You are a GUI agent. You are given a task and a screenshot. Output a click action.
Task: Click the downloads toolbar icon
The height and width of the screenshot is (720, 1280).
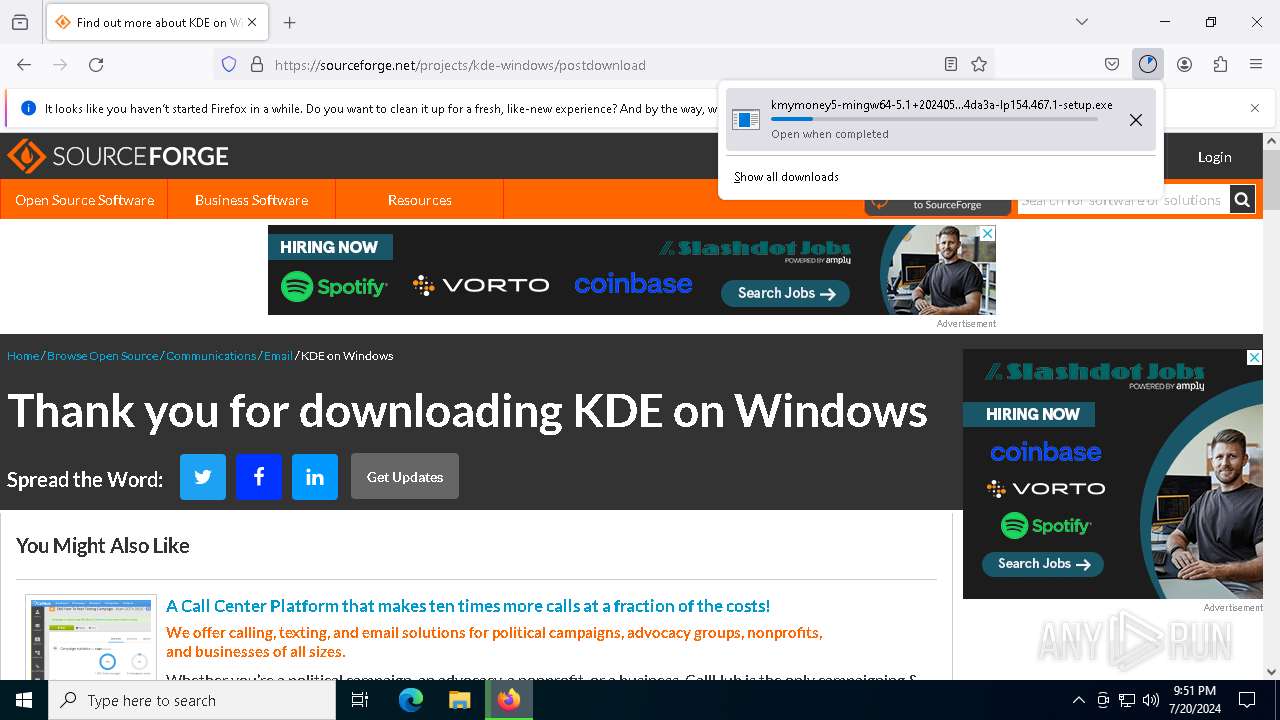click(x=1148, y=65)
